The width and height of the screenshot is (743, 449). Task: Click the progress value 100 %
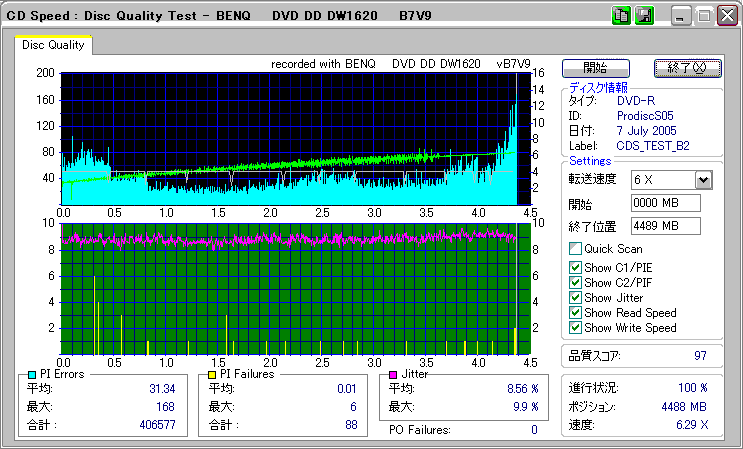(693, 388)
